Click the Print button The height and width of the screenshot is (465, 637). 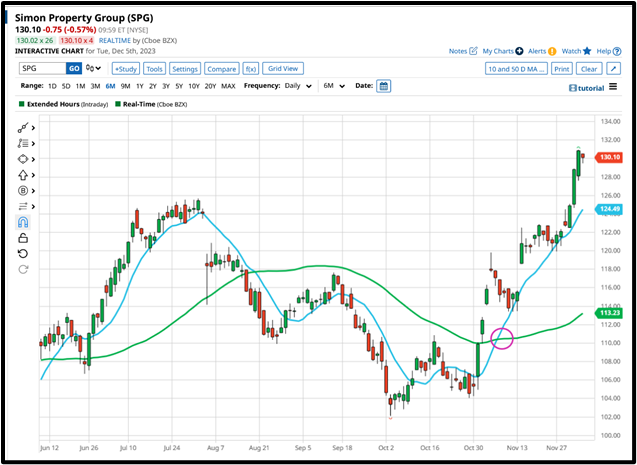pyautogui.click(x=562, y=69)
